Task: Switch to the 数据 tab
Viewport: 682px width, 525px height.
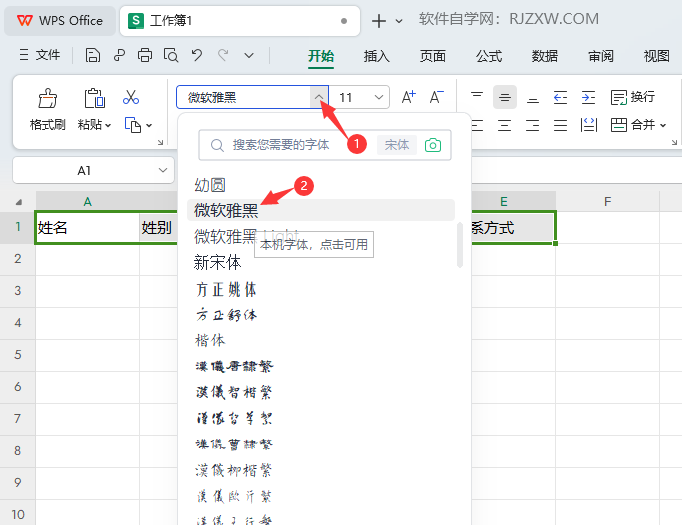Action: click(545, 56)
